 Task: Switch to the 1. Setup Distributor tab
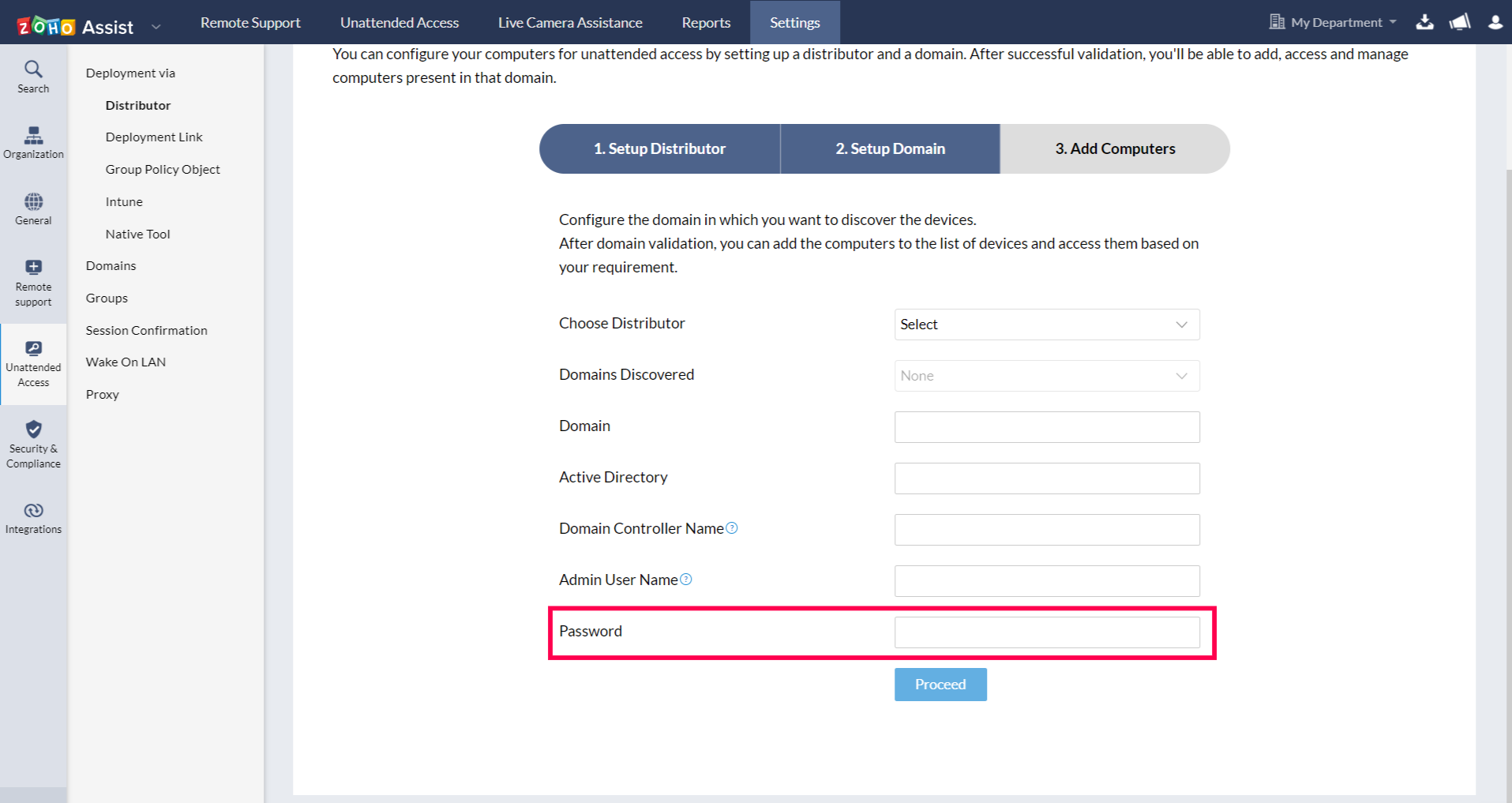[x=660, y=148]
